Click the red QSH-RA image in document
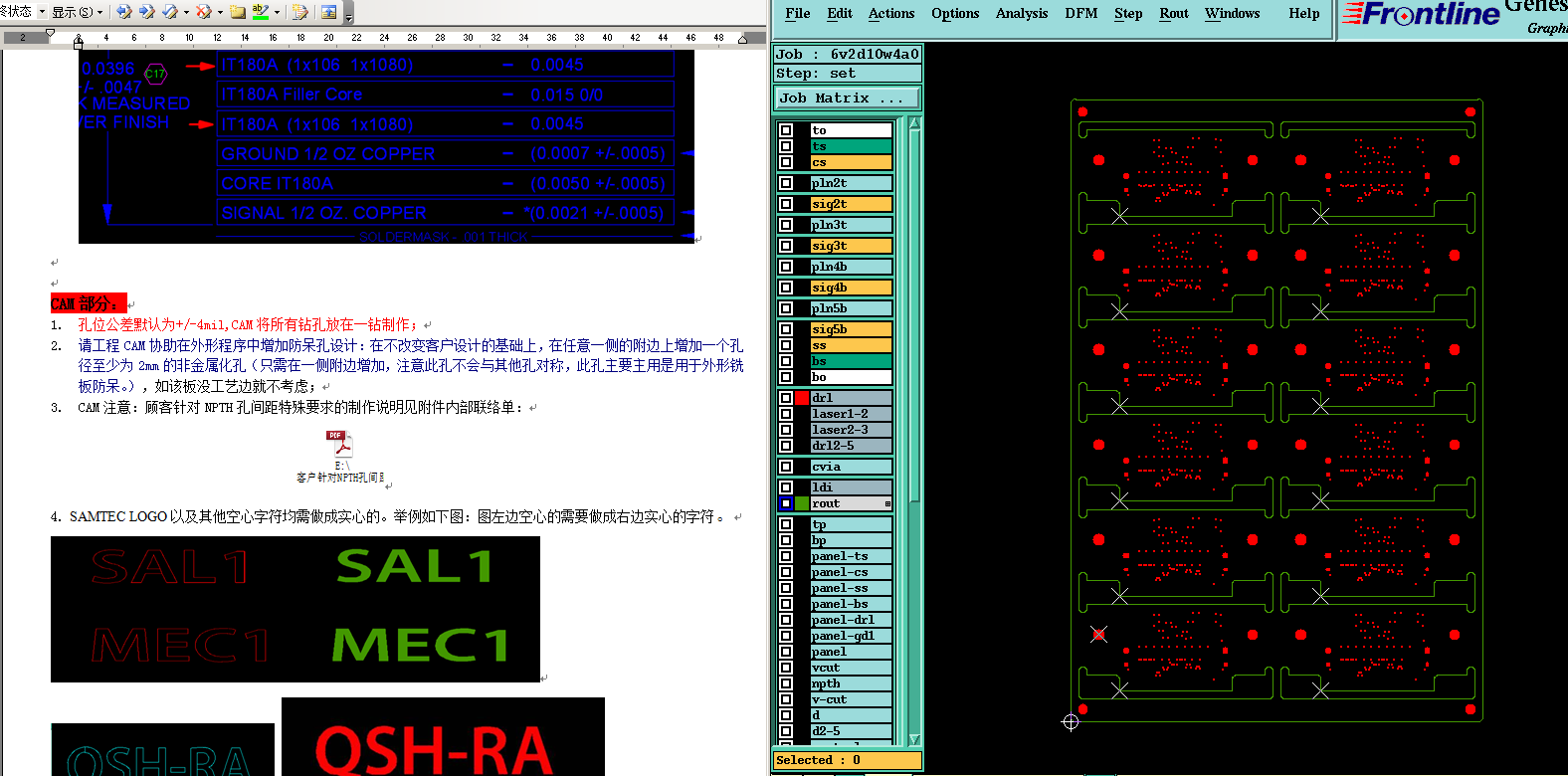This screenshot has height=776, width=1568. [x=443, y=737]
